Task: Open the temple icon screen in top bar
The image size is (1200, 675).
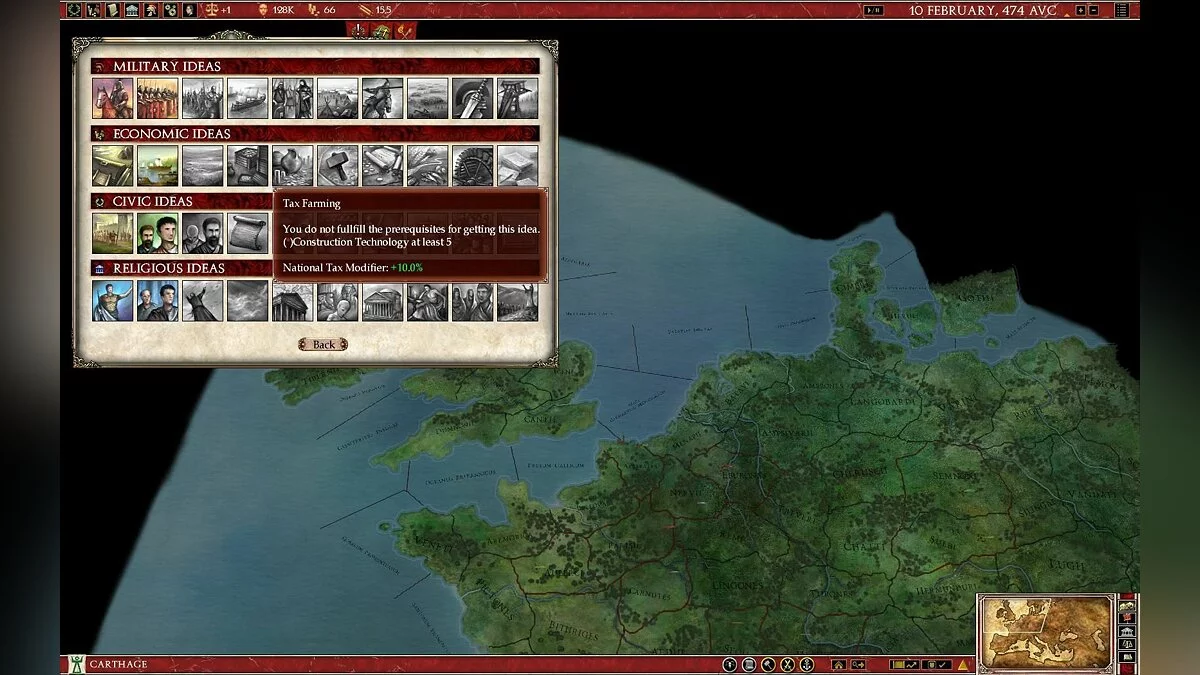Action: pyautogui.click(x=132, y=10)
